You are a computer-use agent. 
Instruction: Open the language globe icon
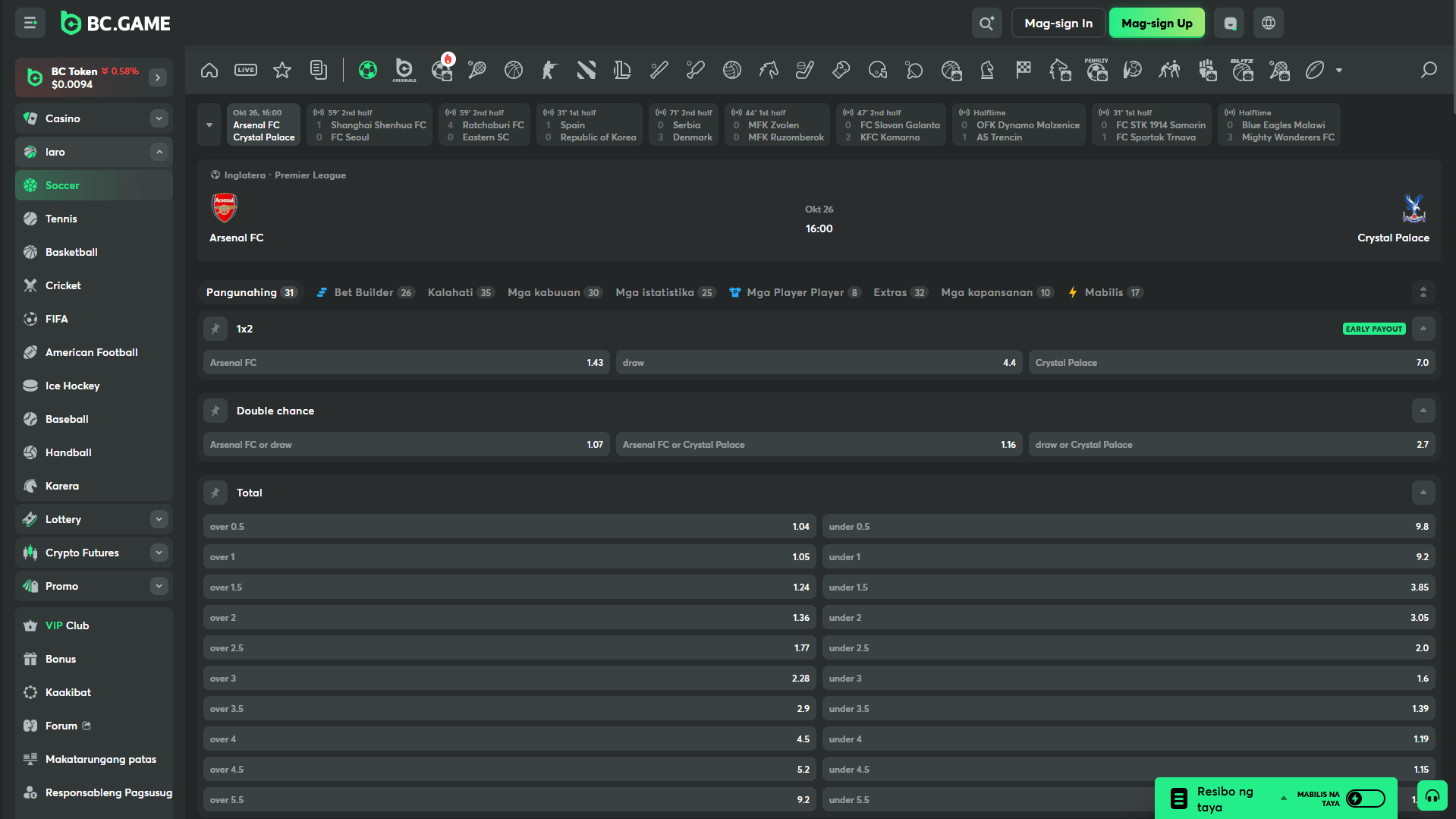(1269, 24)
